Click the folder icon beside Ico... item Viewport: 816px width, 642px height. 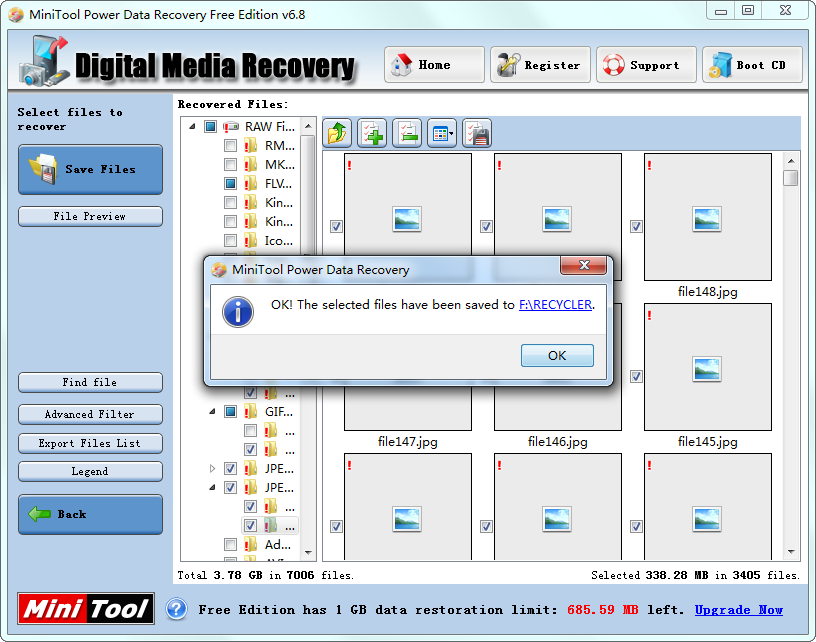[250, 240]
